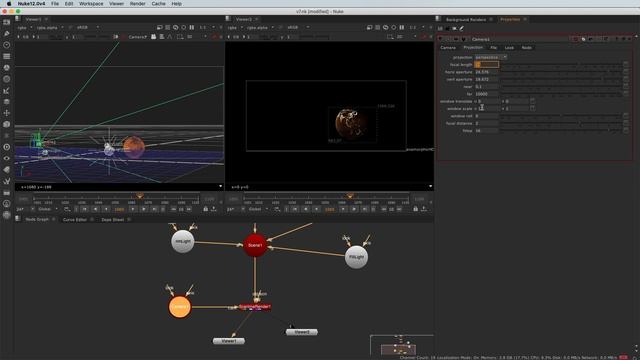Click the focal length slider

[562, 64]
